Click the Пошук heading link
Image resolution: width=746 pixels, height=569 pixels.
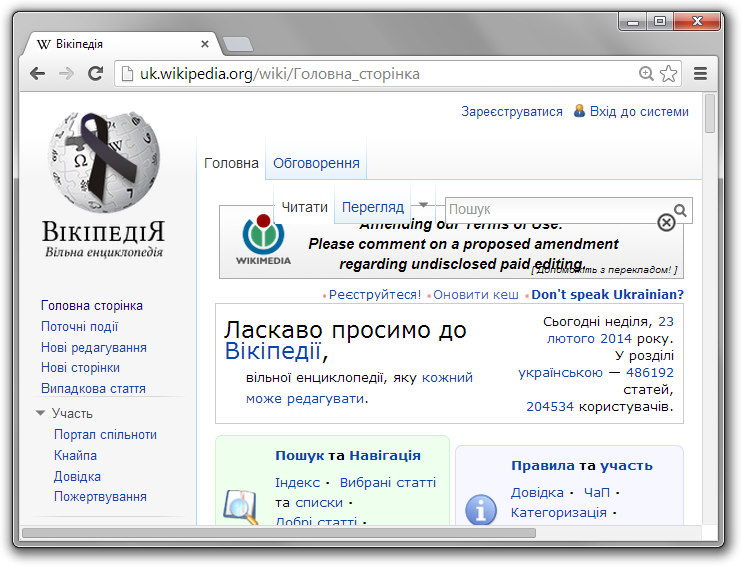tap(300, 456)
